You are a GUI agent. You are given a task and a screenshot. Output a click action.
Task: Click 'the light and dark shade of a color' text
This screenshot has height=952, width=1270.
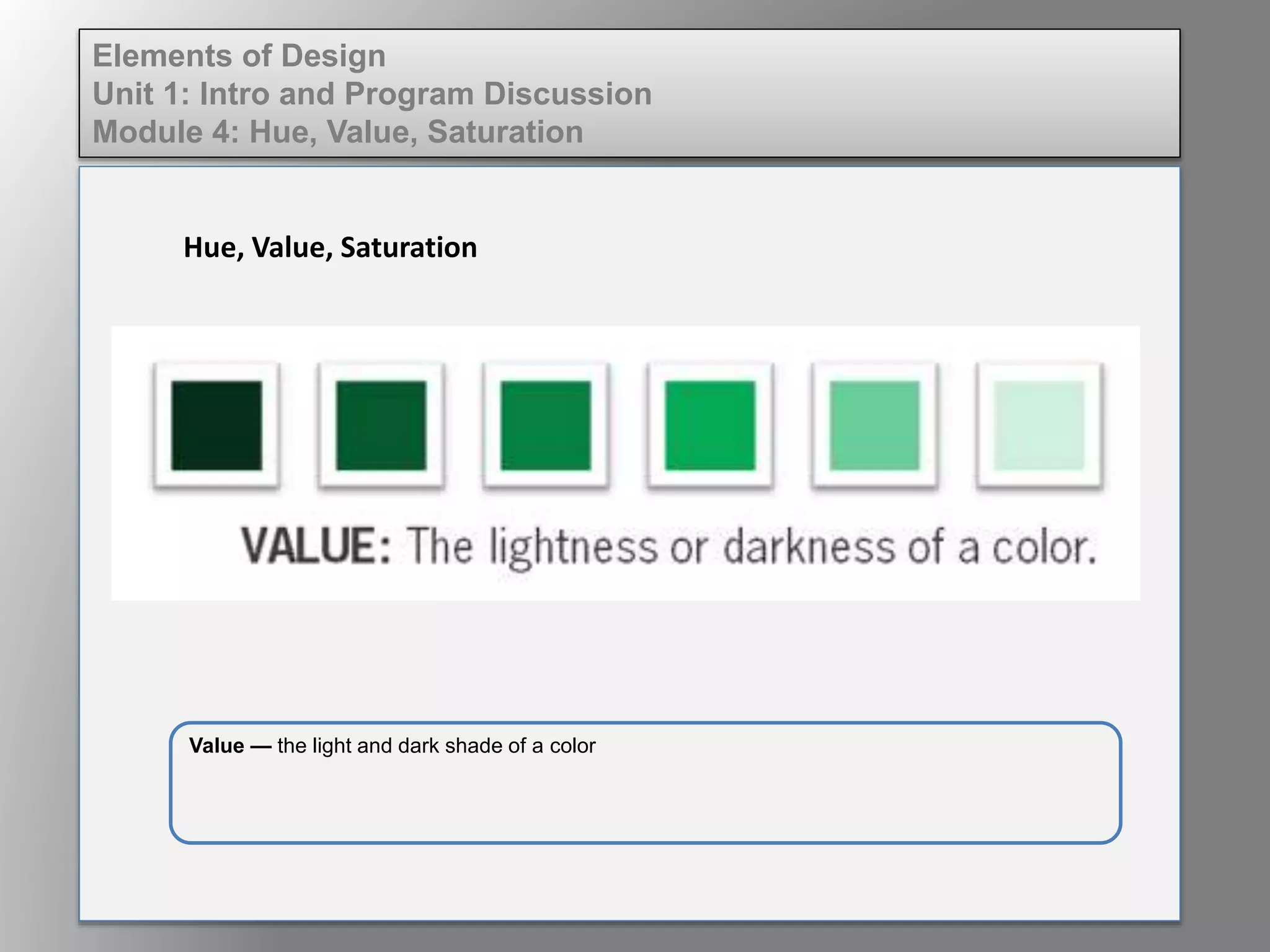(437, 746)
